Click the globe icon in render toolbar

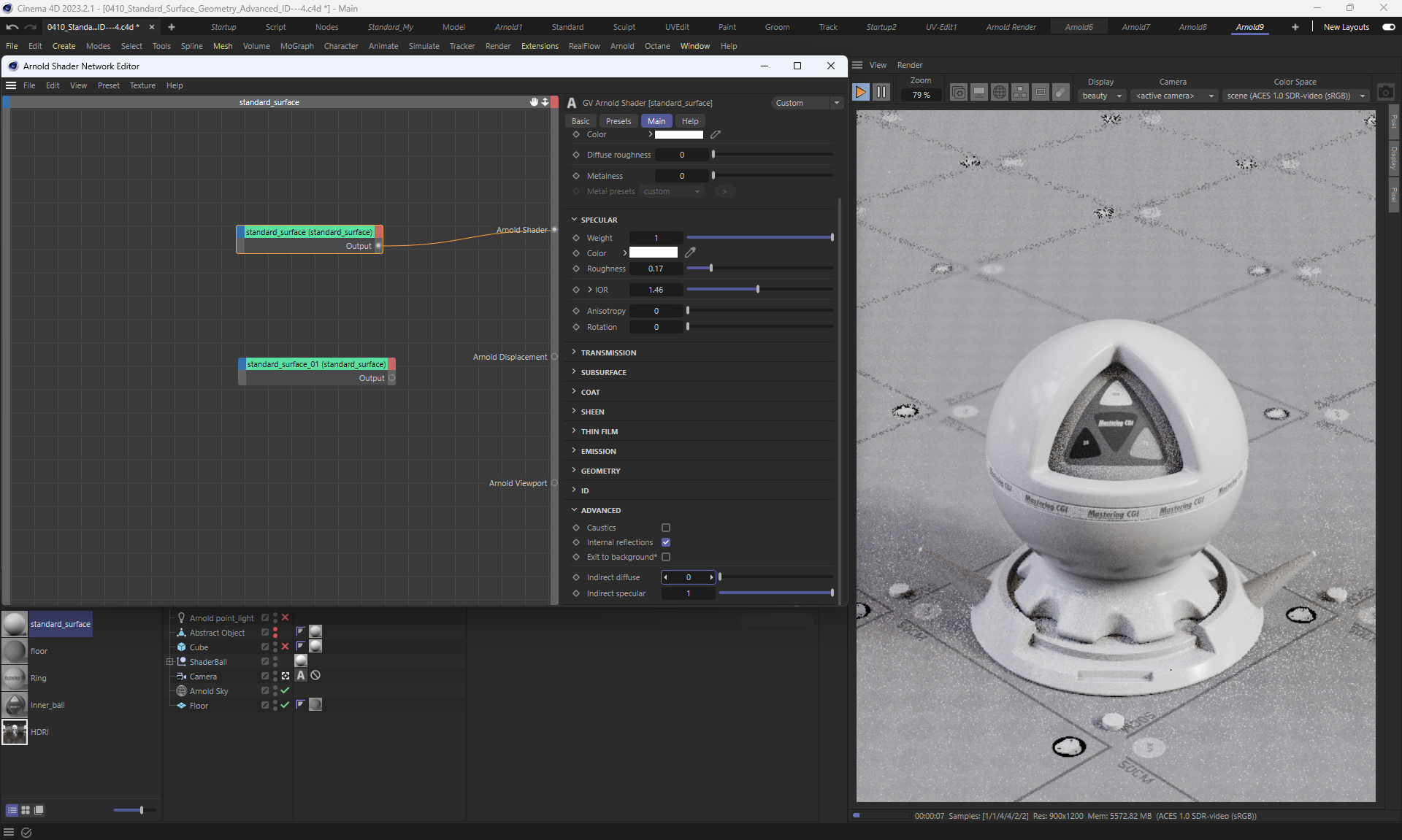click(1000, 92)
